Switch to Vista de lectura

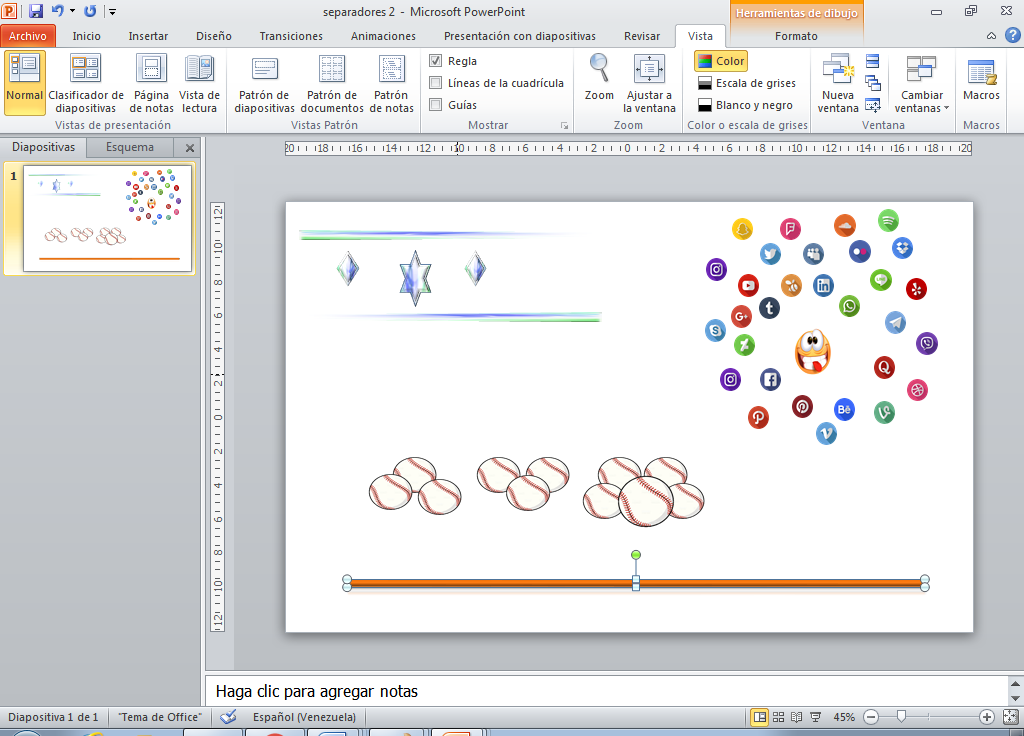199,83
